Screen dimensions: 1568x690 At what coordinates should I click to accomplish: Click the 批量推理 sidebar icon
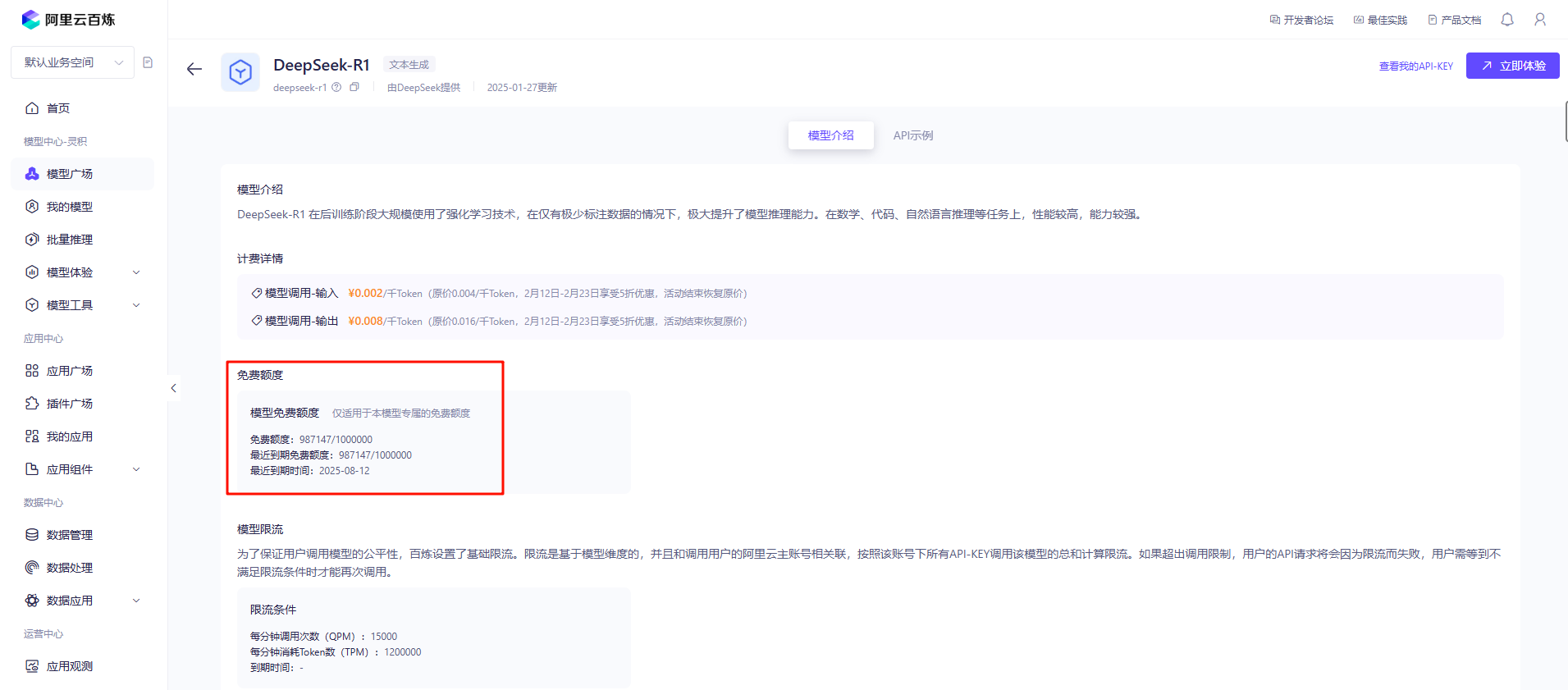[x=32, y=240]
